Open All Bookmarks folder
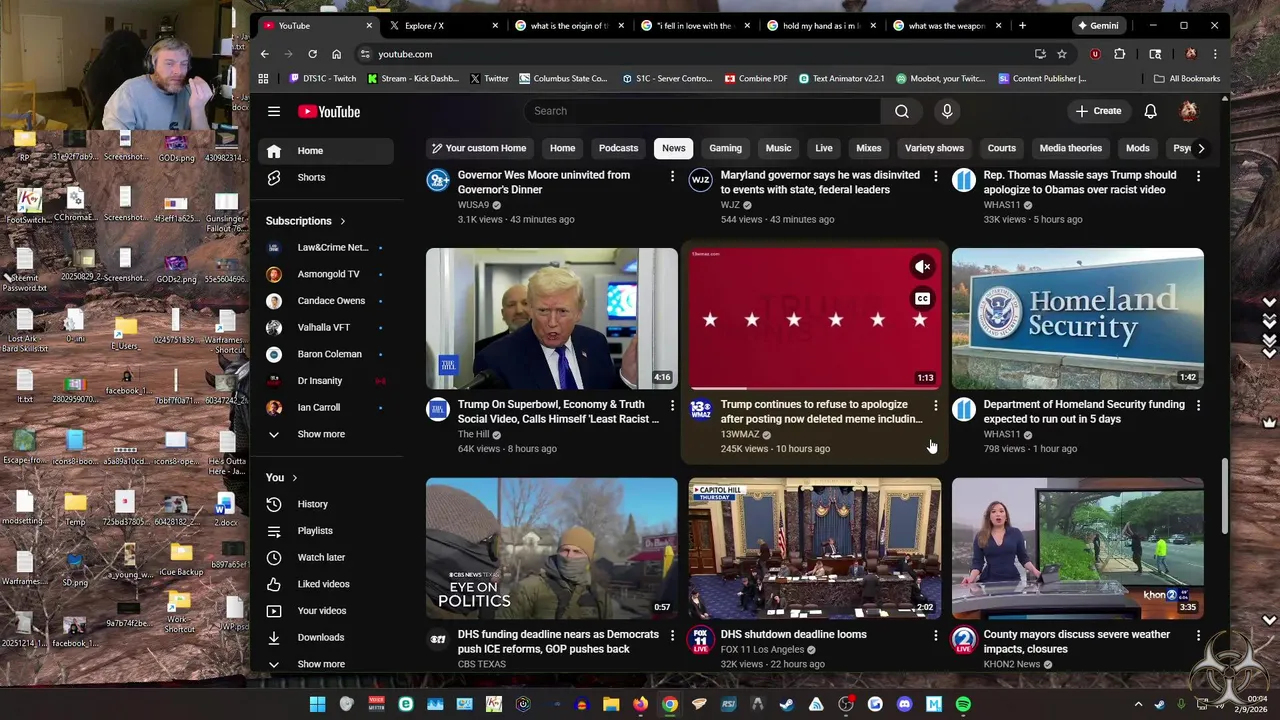Viewport: 1280px width, 720px height. click(1187, 78)
